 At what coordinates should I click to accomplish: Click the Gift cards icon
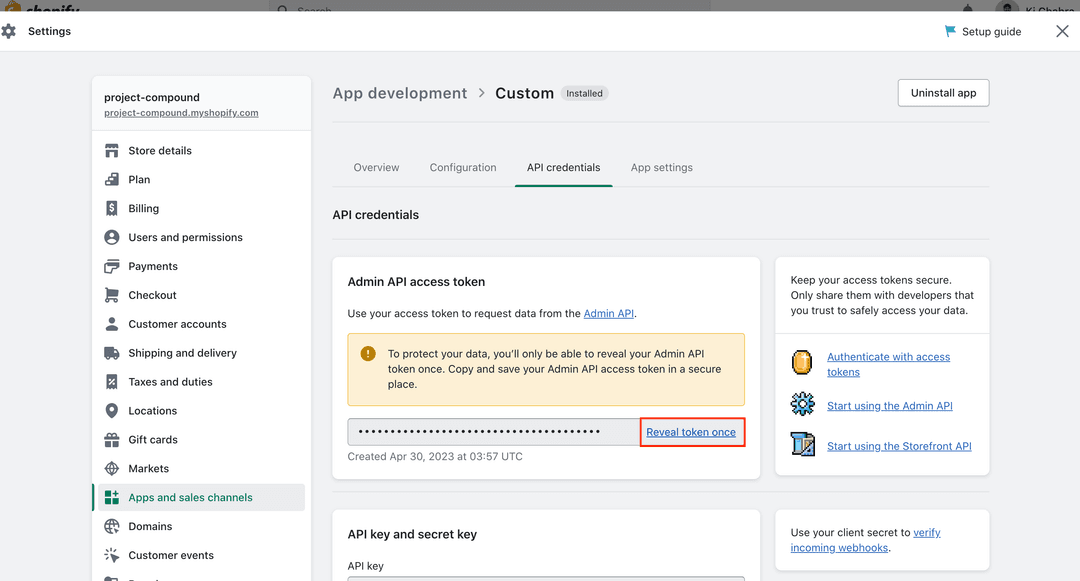point(112,440)
